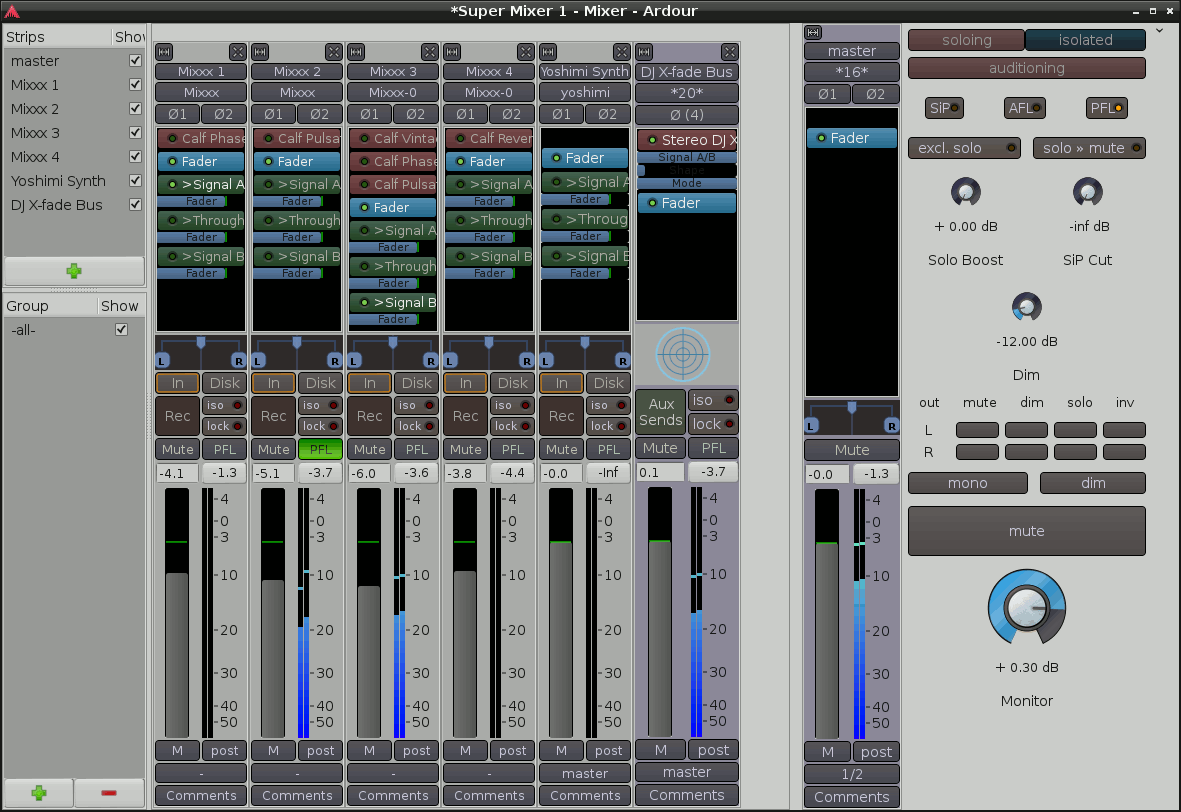The image size is (1181, 812).
Task: Click the Dim level knob
Action: [1026, 307]
